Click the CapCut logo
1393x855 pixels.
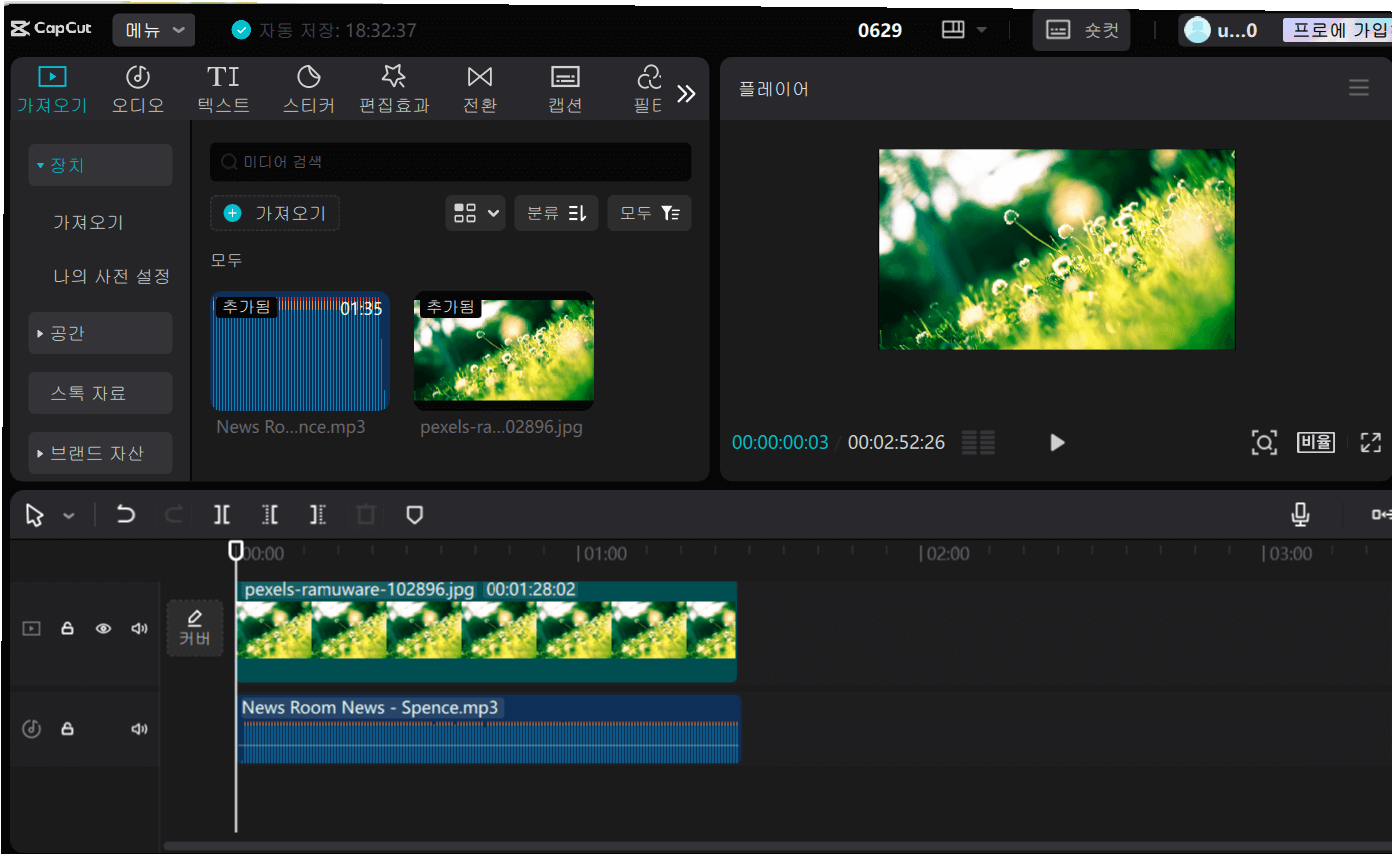tap(51, 29)
